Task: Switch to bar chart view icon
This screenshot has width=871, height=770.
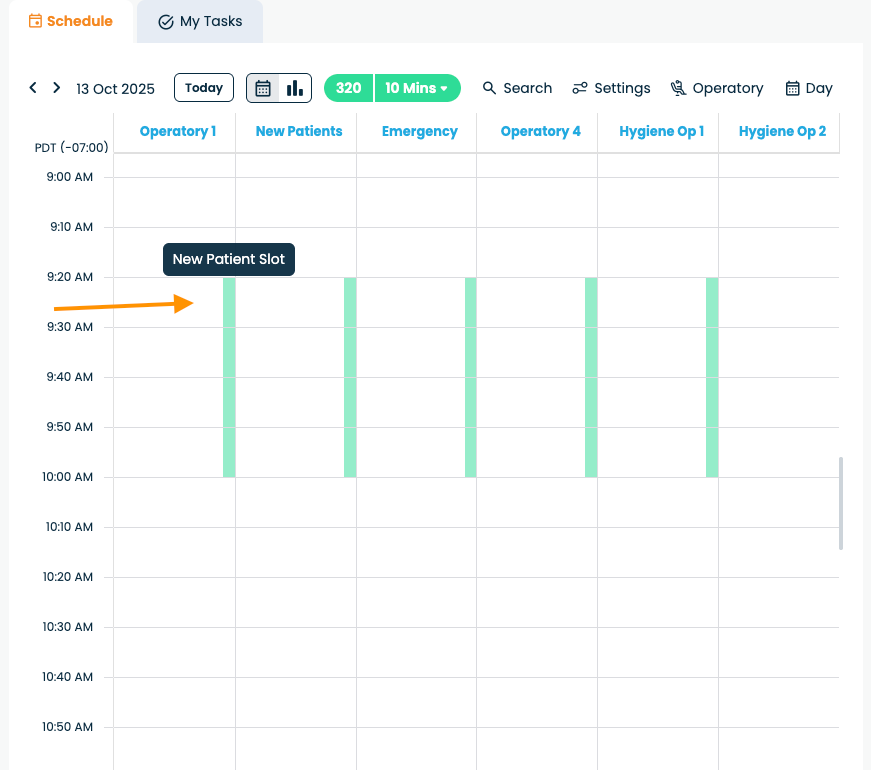Action: (x=295, y=88)
